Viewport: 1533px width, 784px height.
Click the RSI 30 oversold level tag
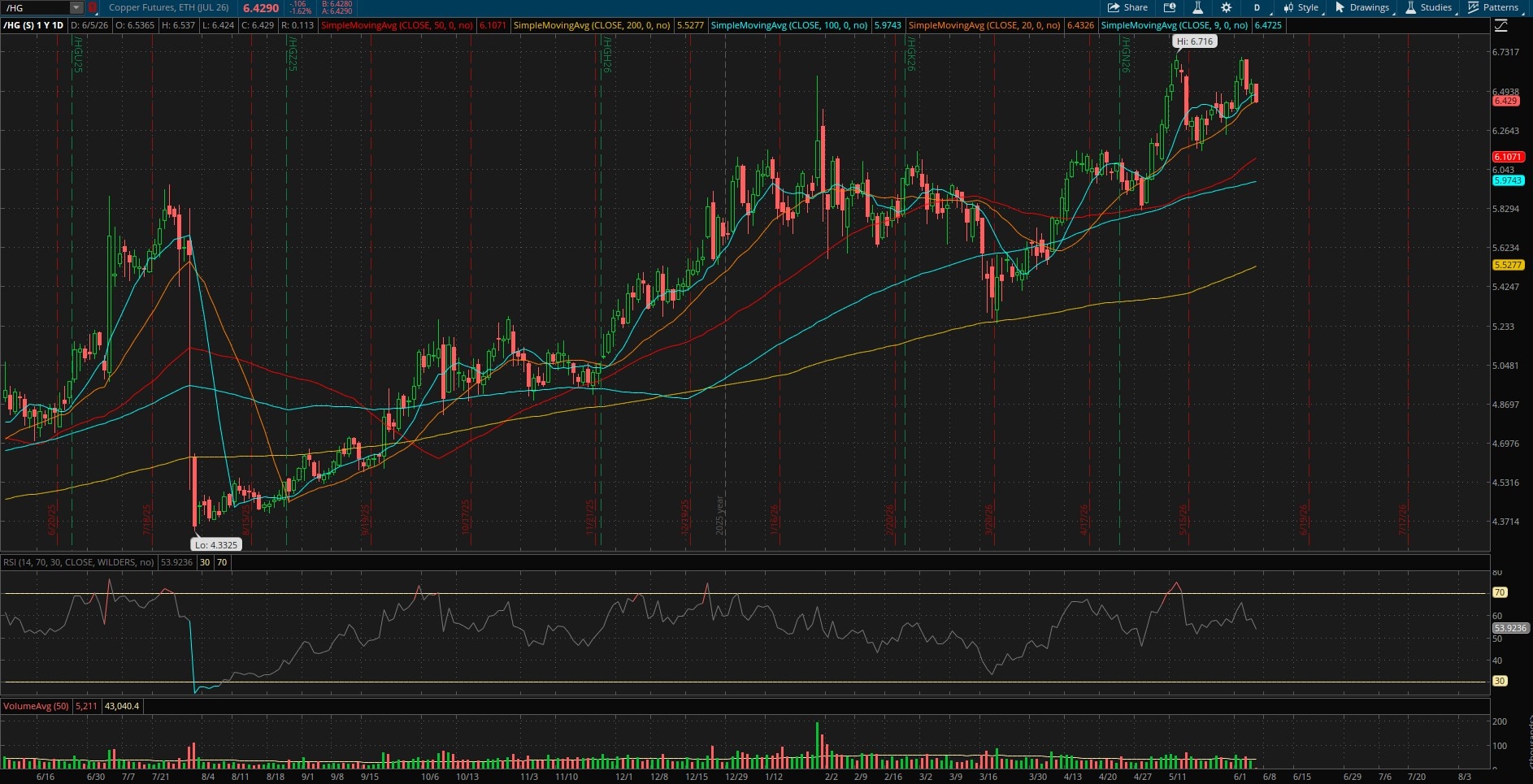click(x=1500, y=681)
